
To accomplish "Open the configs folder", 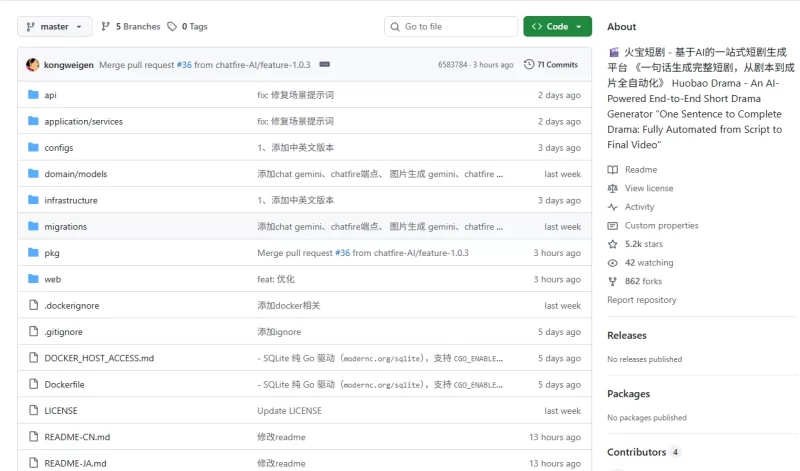I will pos(59,147).
